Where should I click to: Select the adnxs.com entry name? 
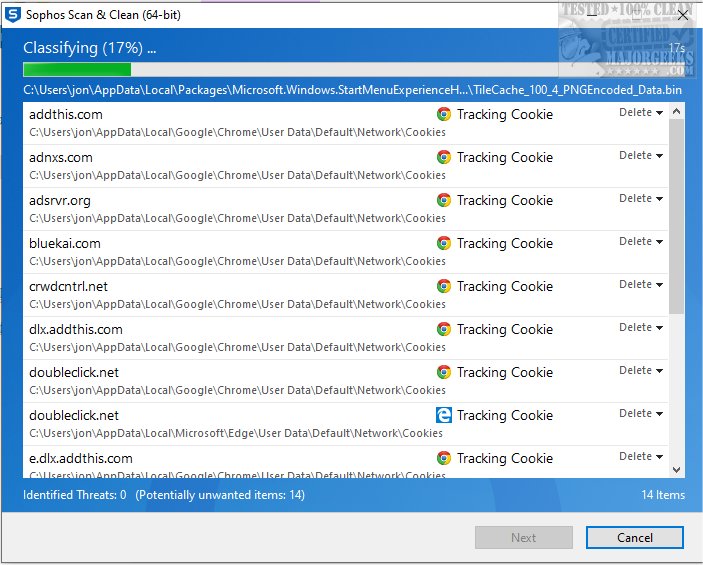coord(61,158)
